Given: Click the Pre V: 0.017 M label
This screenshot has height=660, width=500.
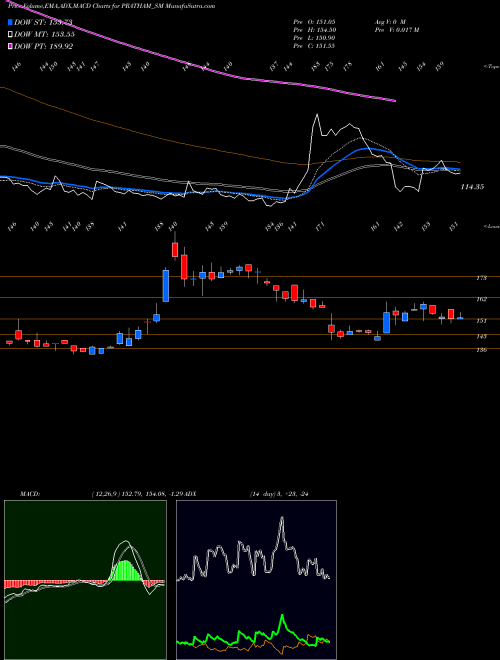Looking at the screenshot, I should click(396, 30).
